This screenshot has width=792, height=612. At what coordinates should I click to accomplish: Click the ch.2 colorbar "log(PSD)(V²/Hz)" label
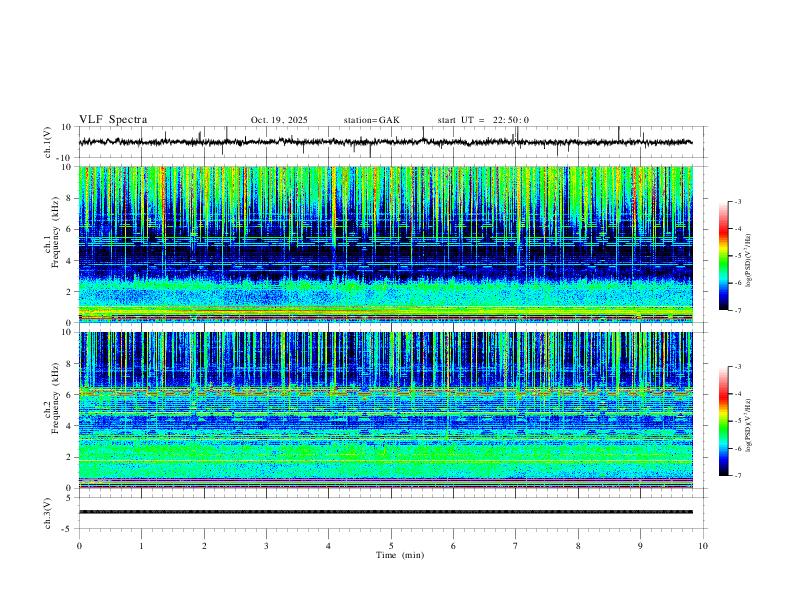click(748, 425)
